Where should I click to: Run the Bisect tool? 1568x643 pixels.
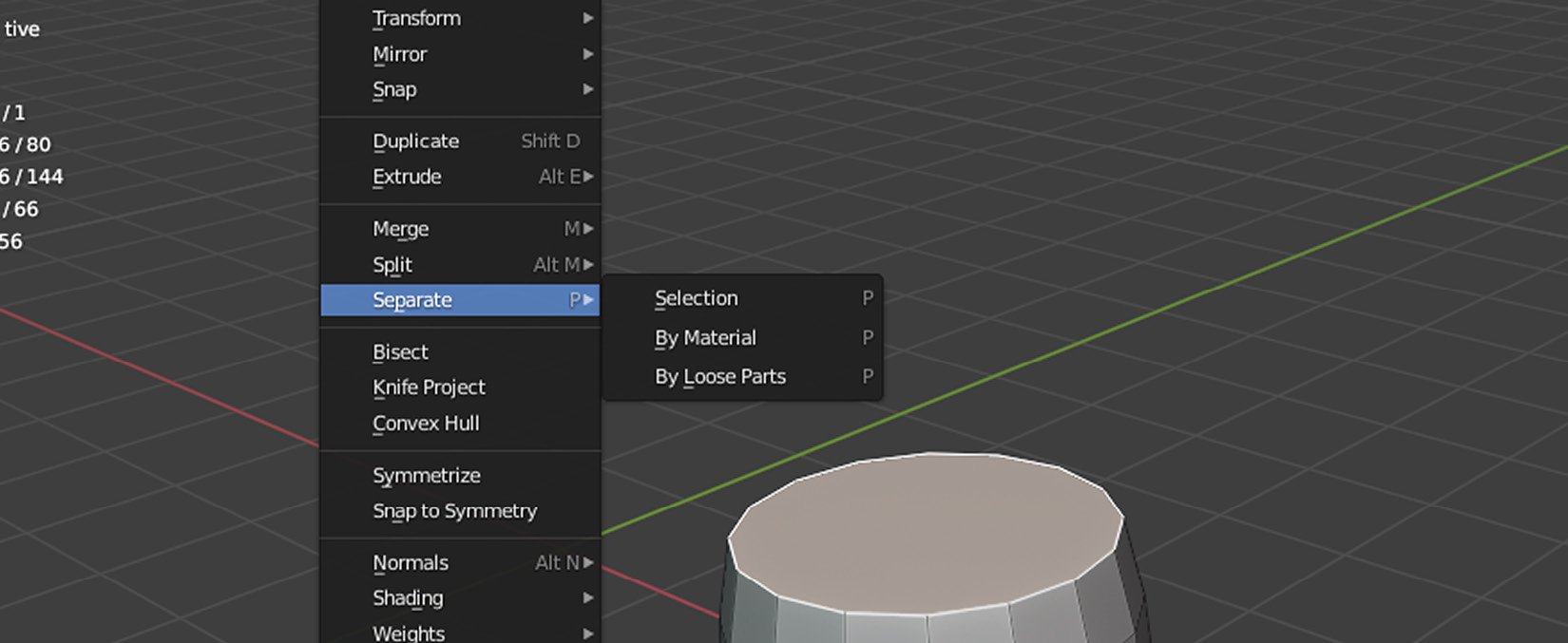460,351
